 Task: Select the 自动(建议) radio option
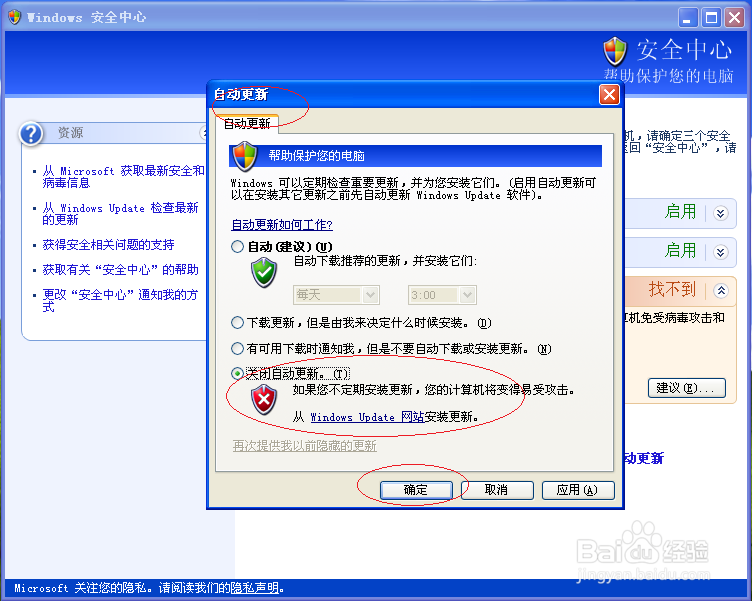pyautogui.click(x=237, y=247)
